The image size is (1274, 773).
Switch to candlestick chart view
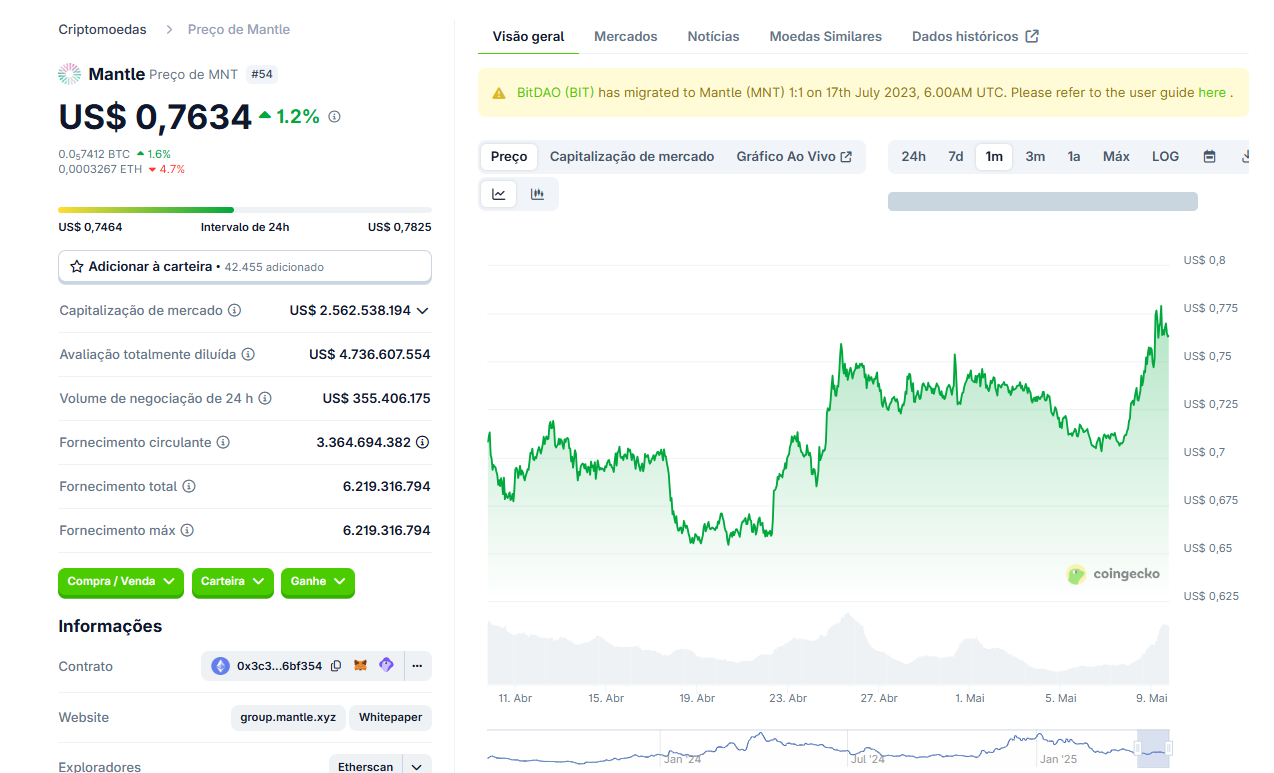point(537,194)
